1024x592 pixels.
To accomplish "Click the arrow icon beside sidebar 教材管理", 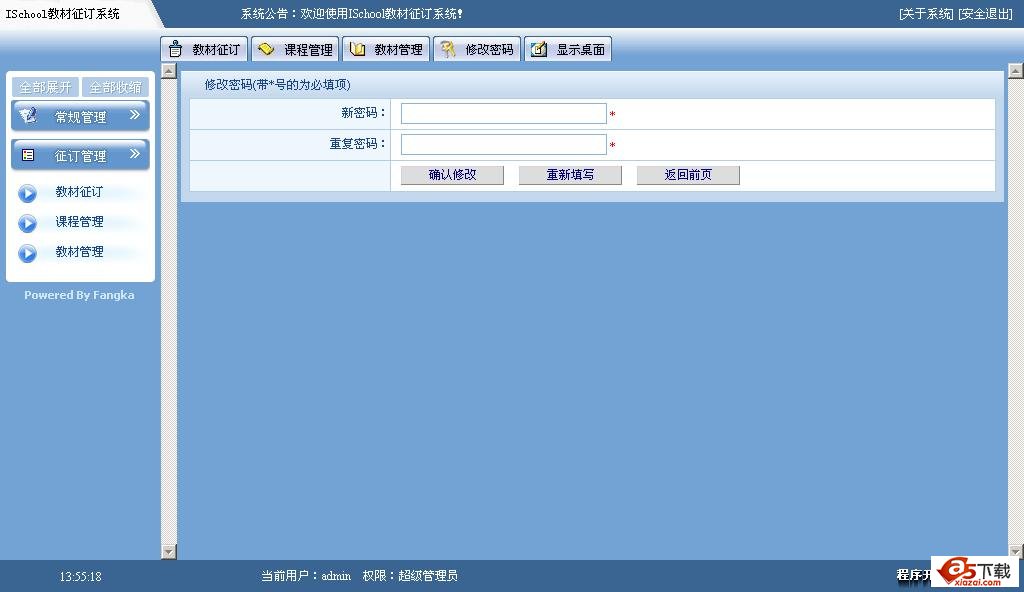I will click(27, 254).
